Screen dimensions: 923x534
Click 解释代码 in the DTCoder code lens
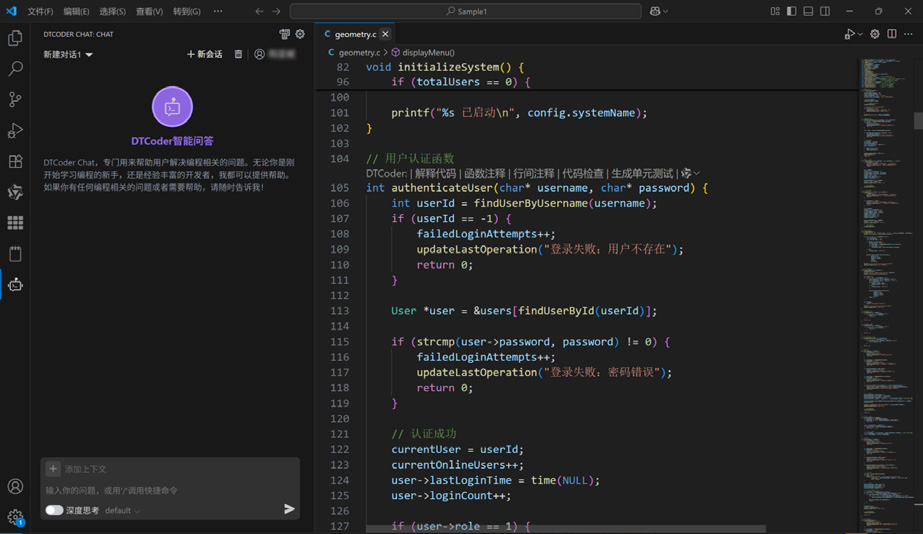click(x=435, y=173)
